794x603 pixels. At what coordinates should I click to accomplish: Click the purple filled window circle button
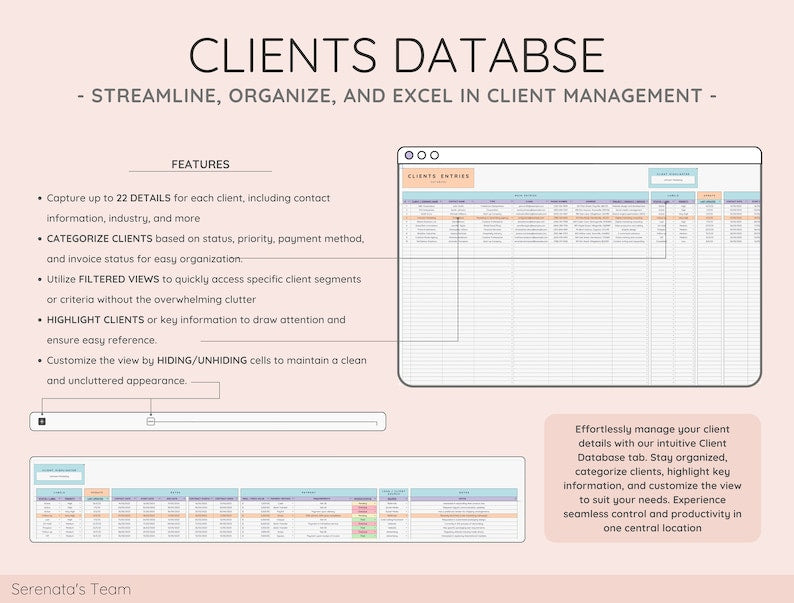(409, 155)
